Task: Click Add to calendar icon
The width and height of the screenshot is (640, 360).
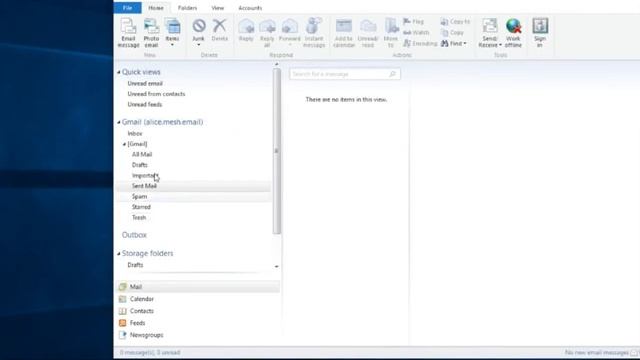Action: pos(344,33)
